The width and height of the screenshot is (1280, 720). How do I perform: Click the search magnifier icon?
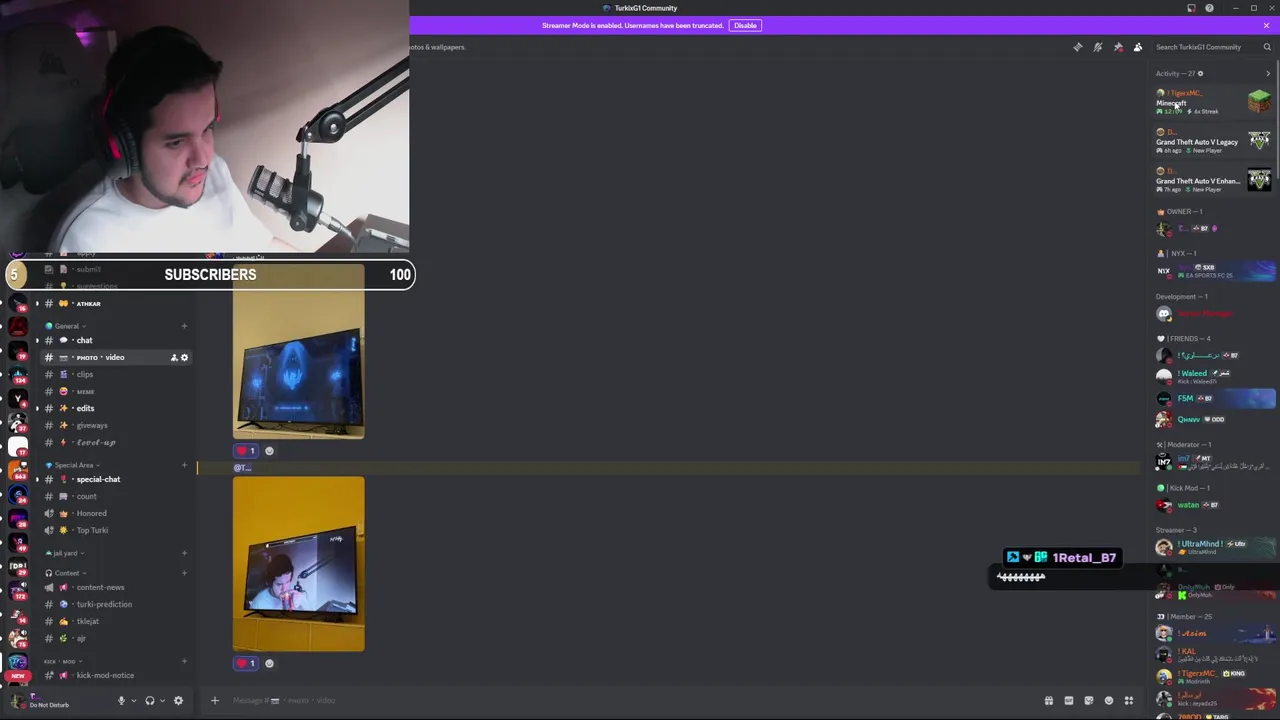1267,47
